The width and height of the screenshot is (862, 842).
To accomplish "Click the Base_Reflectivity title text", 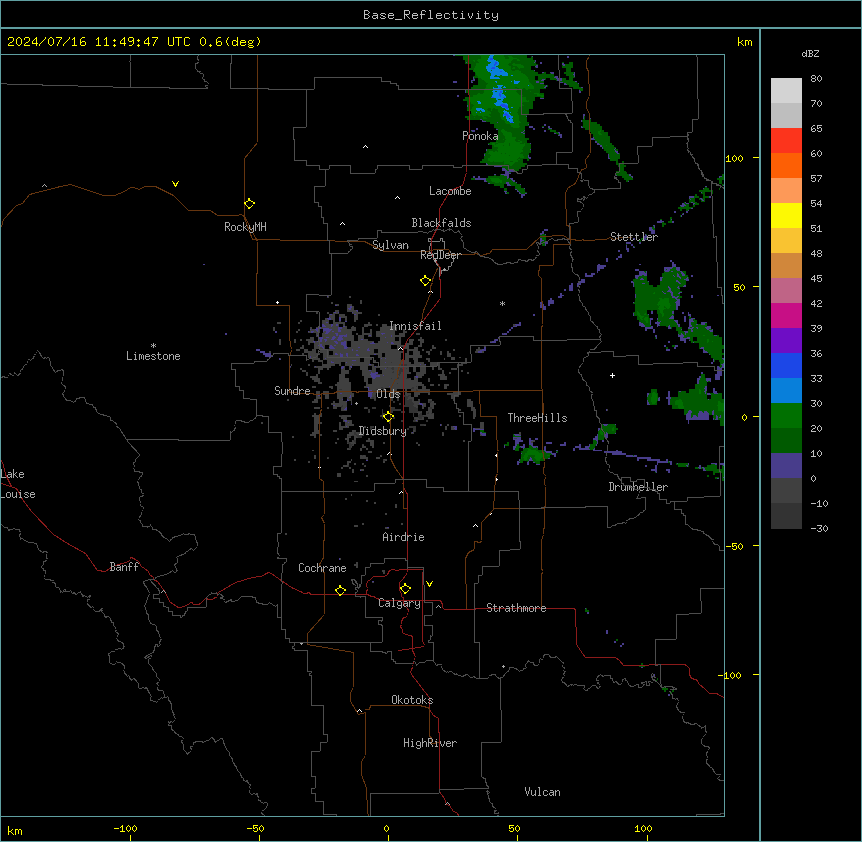I will 431,15.
